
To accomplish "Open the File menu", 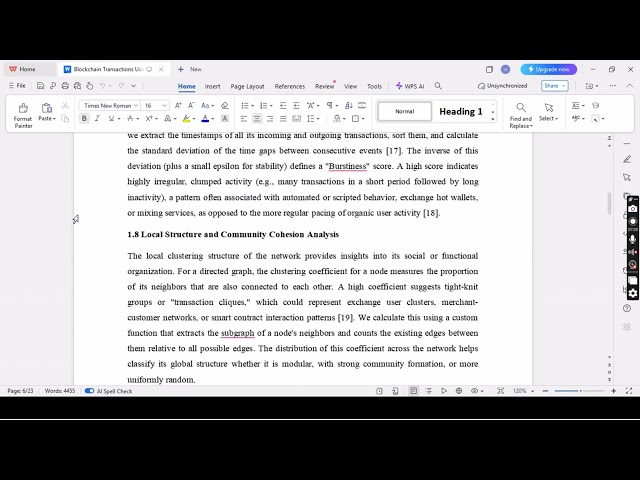I will pyautogui.click(x=17, y=86).
